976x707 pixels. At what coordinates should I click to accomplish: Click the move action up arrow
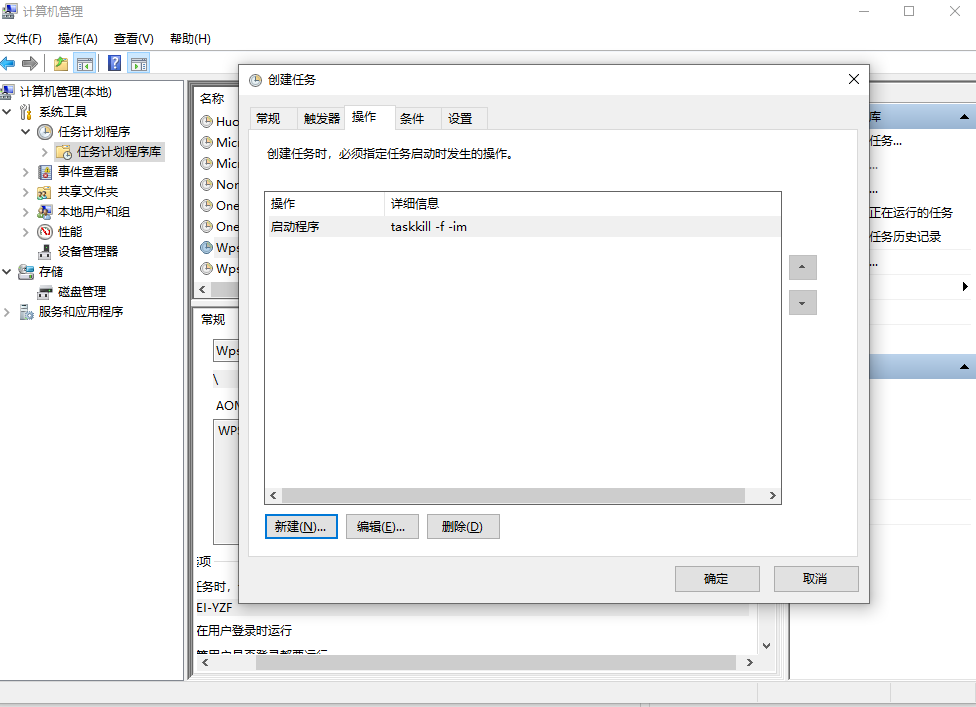[x=802, y=267]
